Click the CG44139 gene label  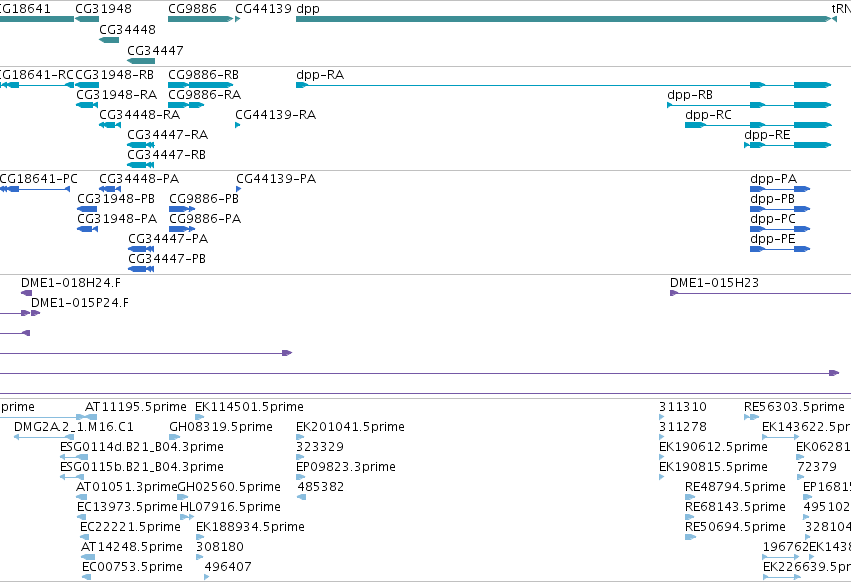(263, 9)
